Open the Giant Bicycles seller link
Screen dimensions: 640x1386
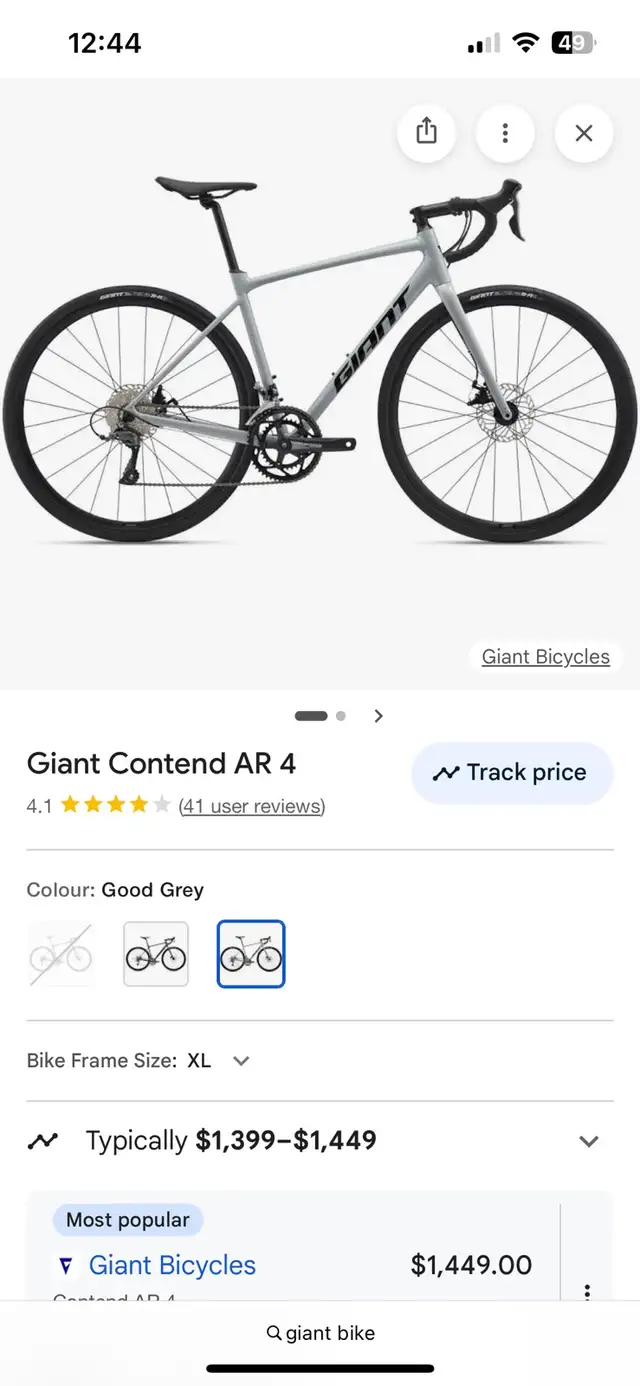tap(172, 1265)
